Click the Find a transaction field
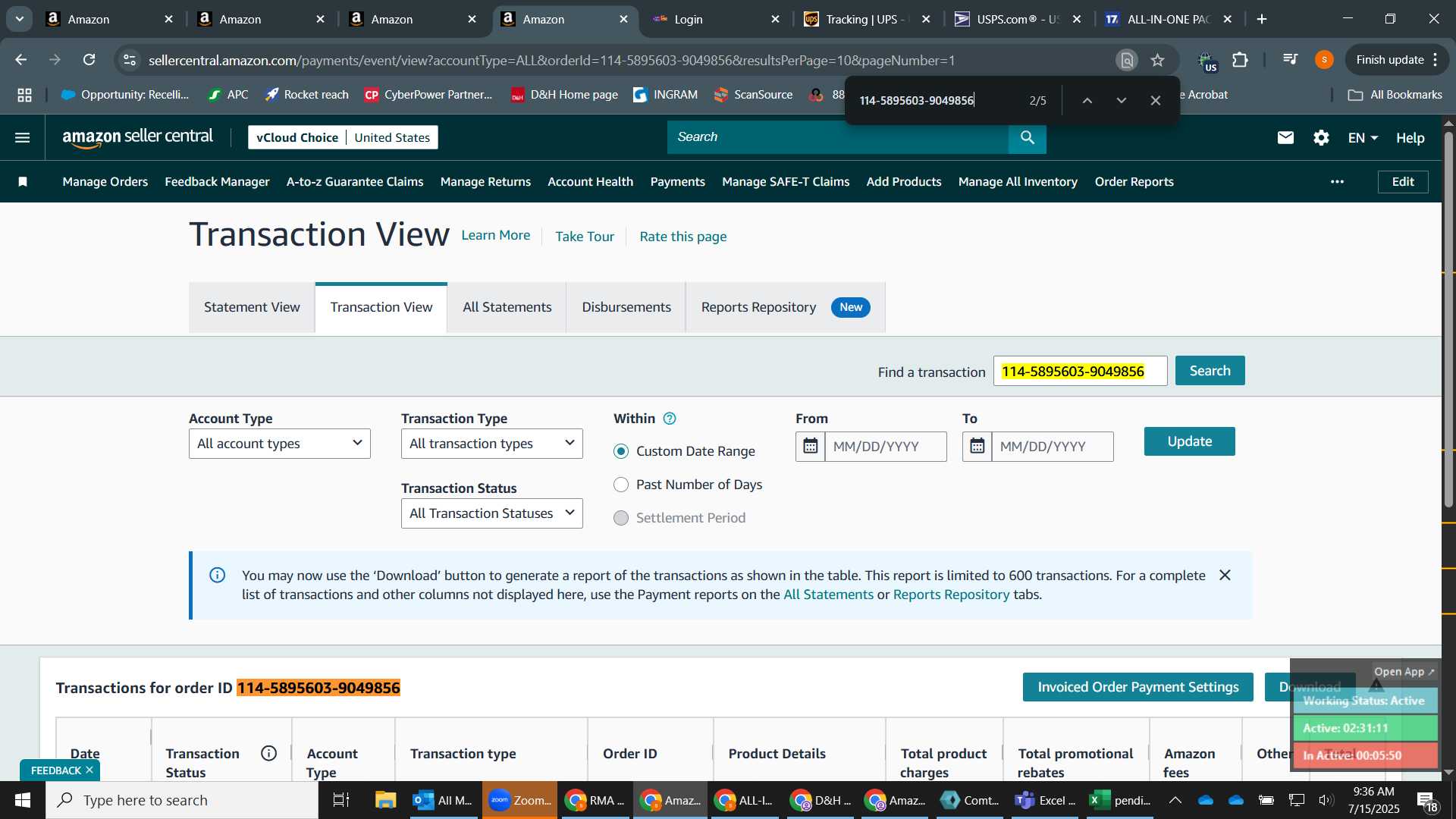 (x=1080, y=371)
